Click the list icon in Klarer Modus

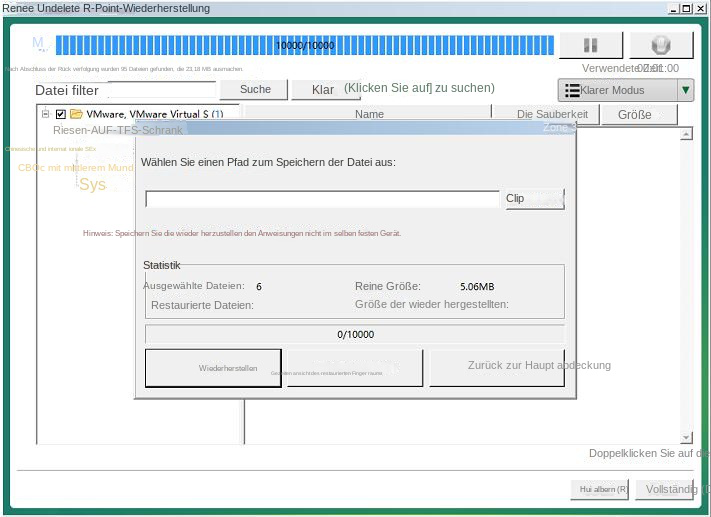572,90
